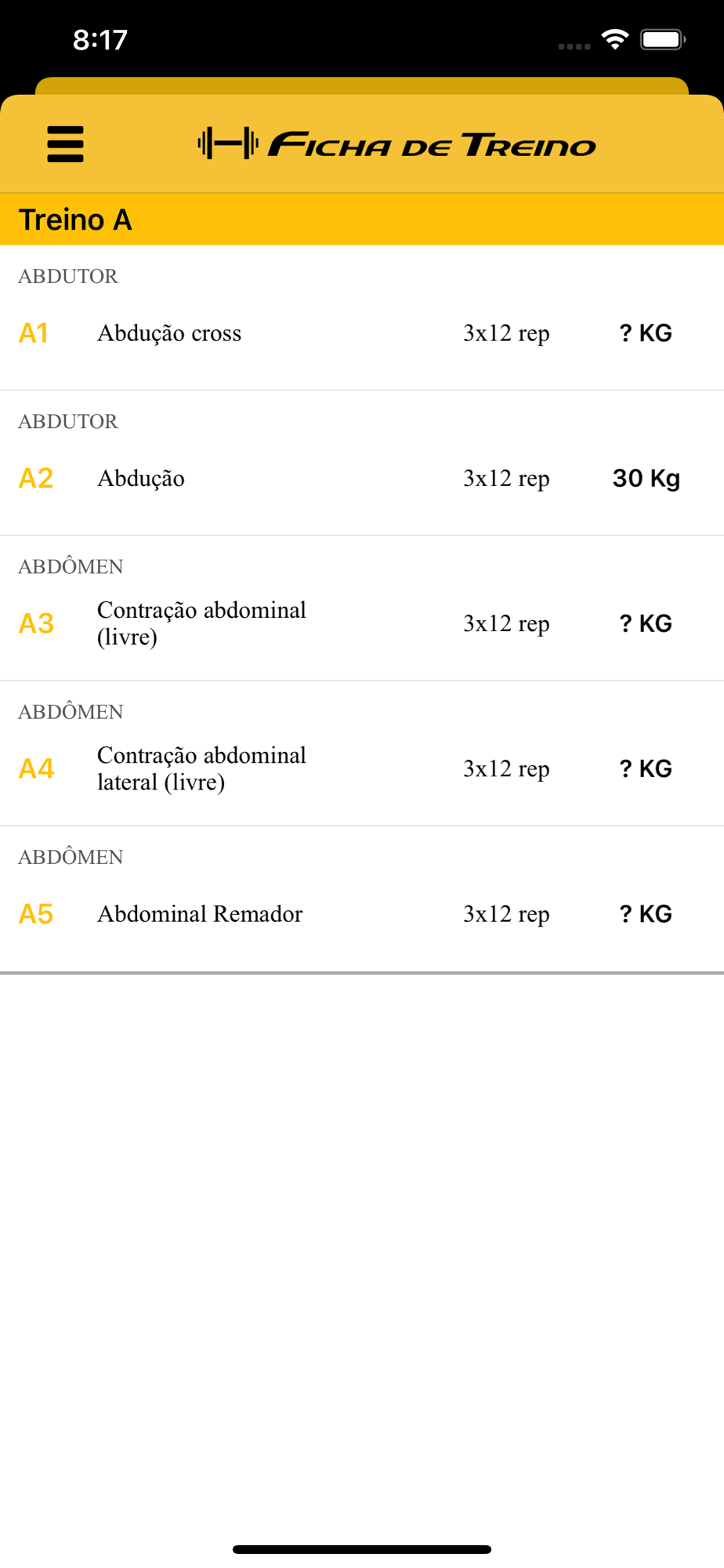Select the A3 exercise label

point(36,623)
